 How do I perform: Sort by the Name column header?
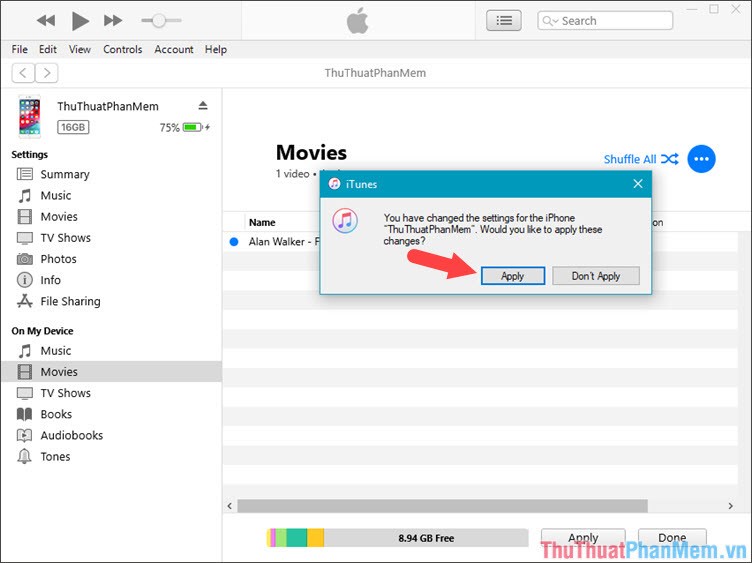[262, 222]
